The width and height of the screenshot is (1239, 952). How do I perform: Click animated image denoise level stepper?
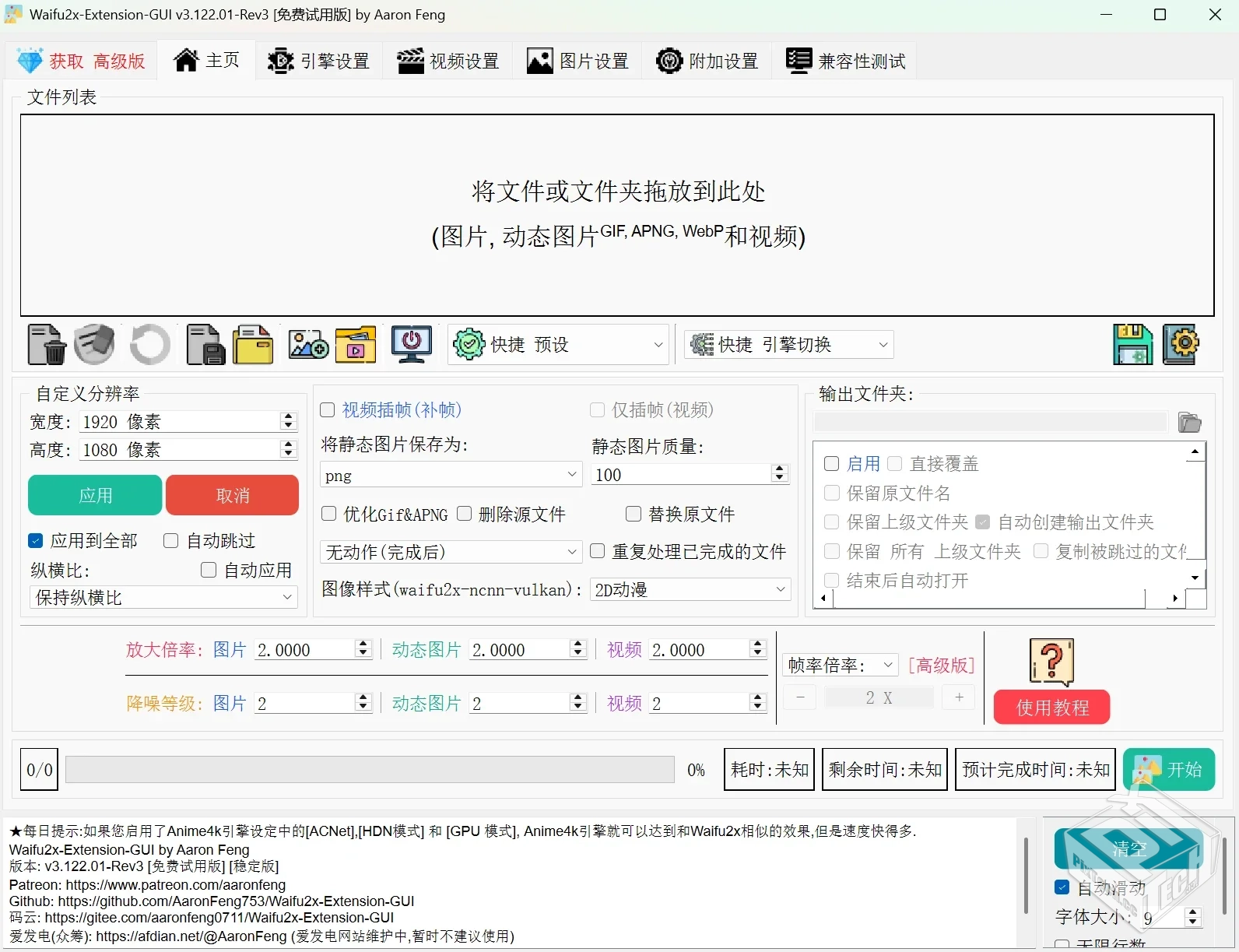coord(577,702)
